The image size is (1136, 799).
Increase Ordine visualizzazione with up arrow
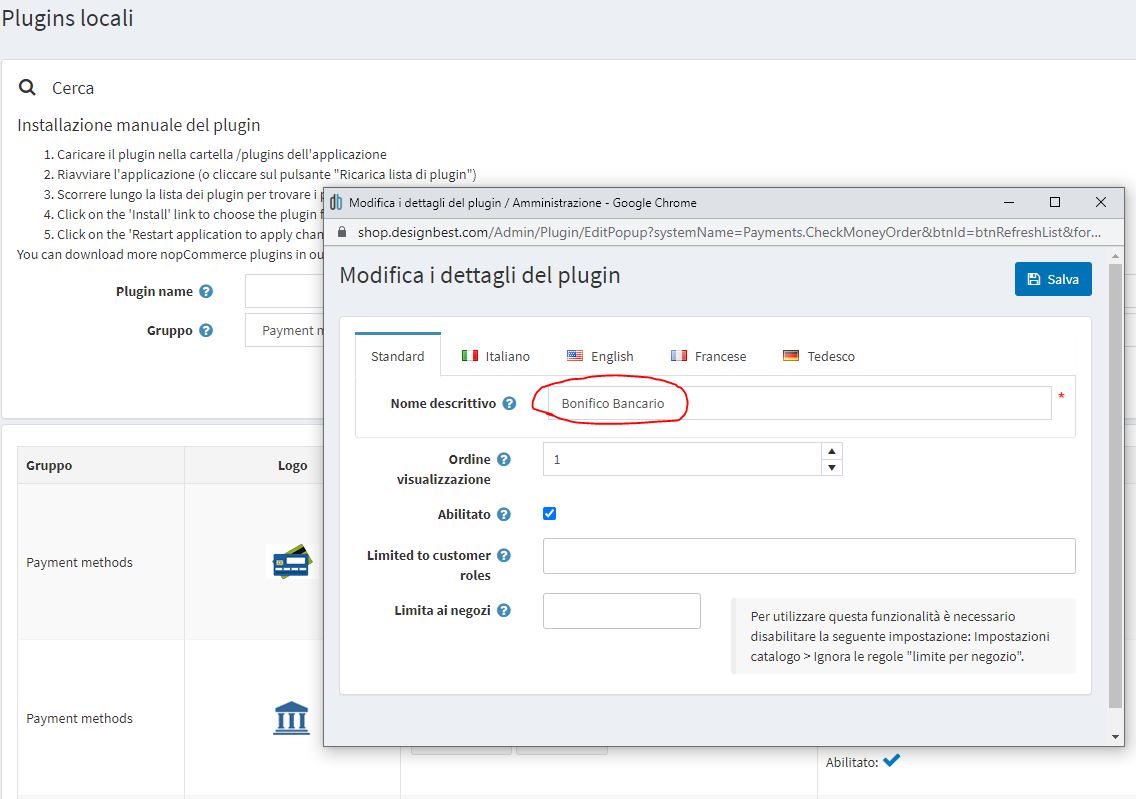coord(832,451)
